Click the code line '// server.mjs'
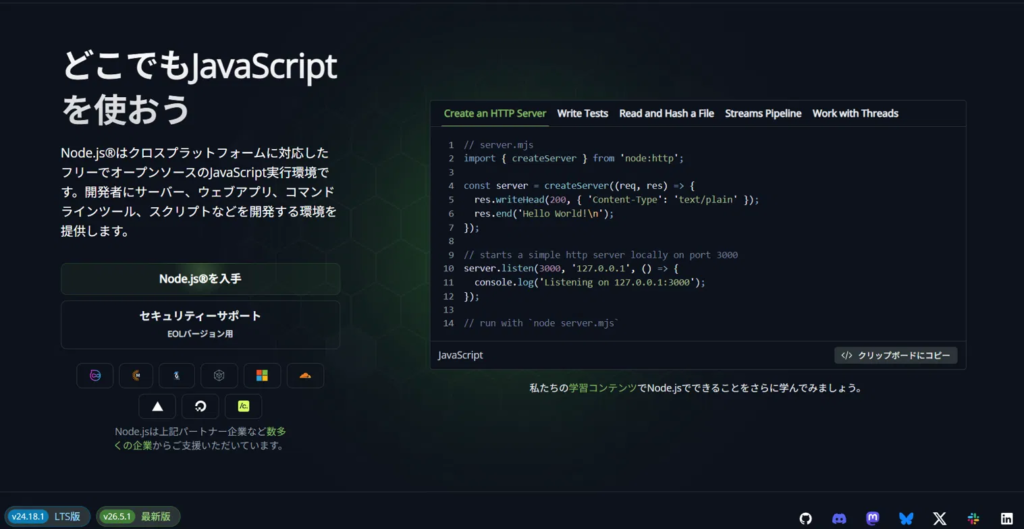 point(496,145)
